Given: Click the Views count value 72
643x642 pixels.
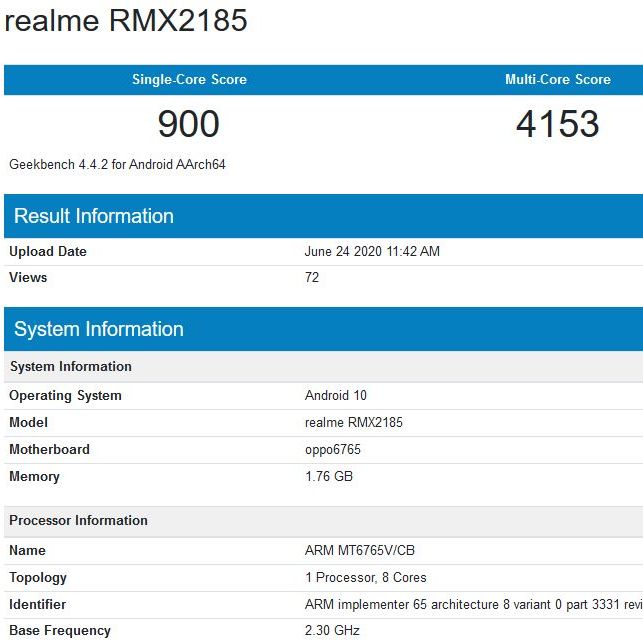Looking at the screenshot, I should click(x=312, y=278).
